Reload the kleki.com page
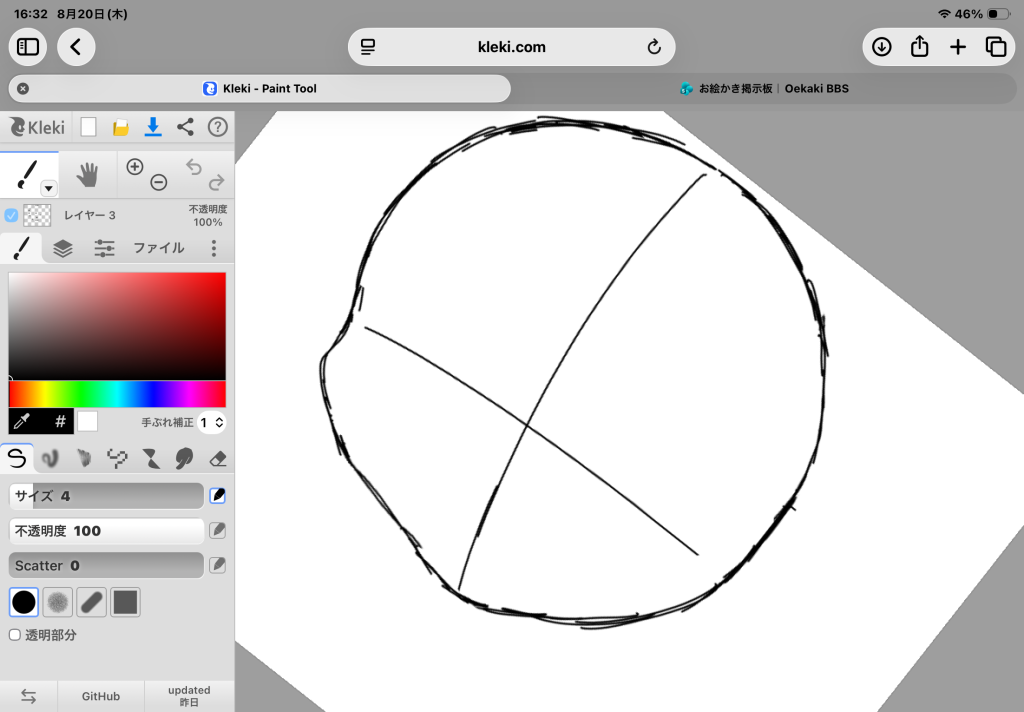Screen dimensions: 1024x712 pyautogui.click(x=654, y=47)
